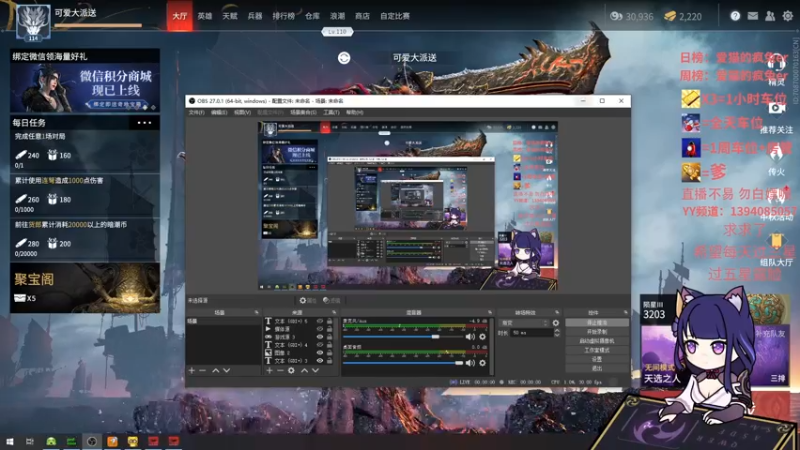Click the transition duration 50 ms input field

pyautogui.click(x=532, y=333)
